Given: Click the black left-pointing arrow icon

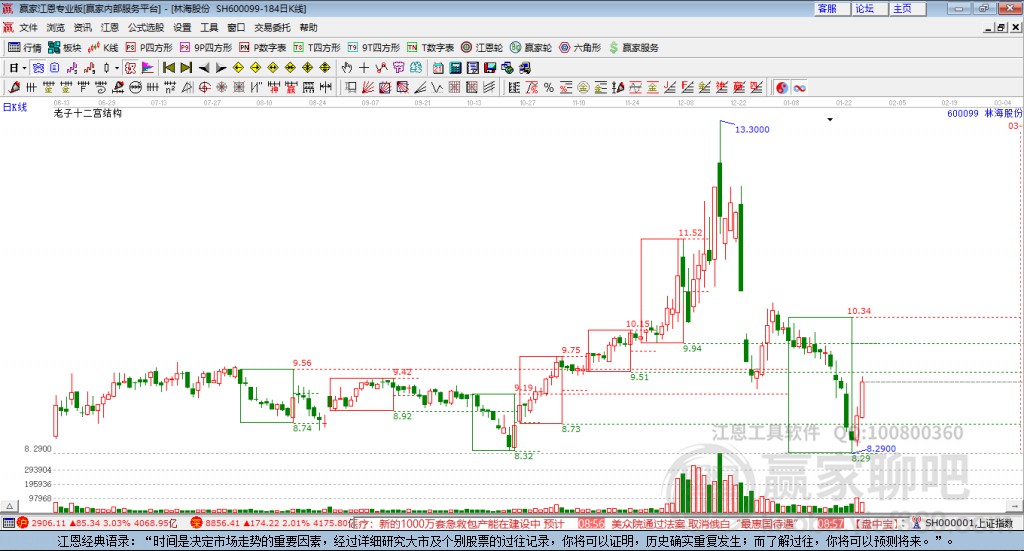Looking at the screenshot, I should point(204,68).
